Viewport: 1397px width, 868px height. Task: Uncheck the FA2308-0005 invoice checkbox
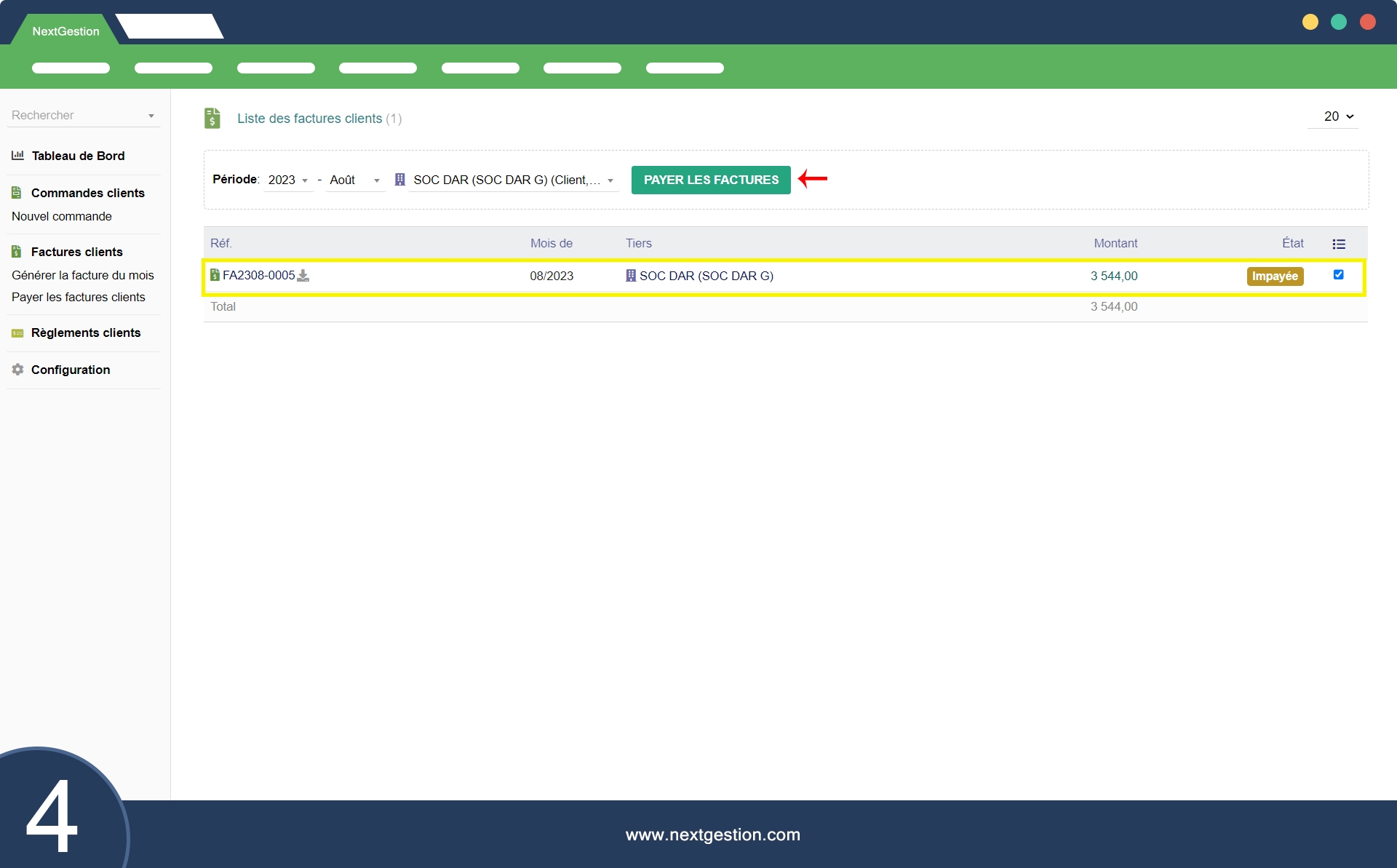click(x=1338, y=275)
